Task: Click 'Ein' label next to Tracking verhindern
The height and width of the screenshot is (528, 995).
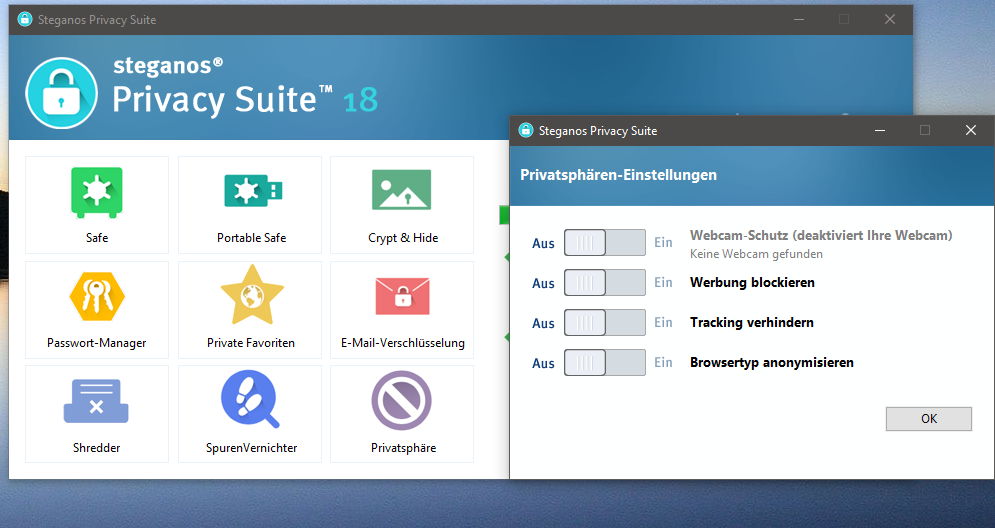Action: [663, 322]
